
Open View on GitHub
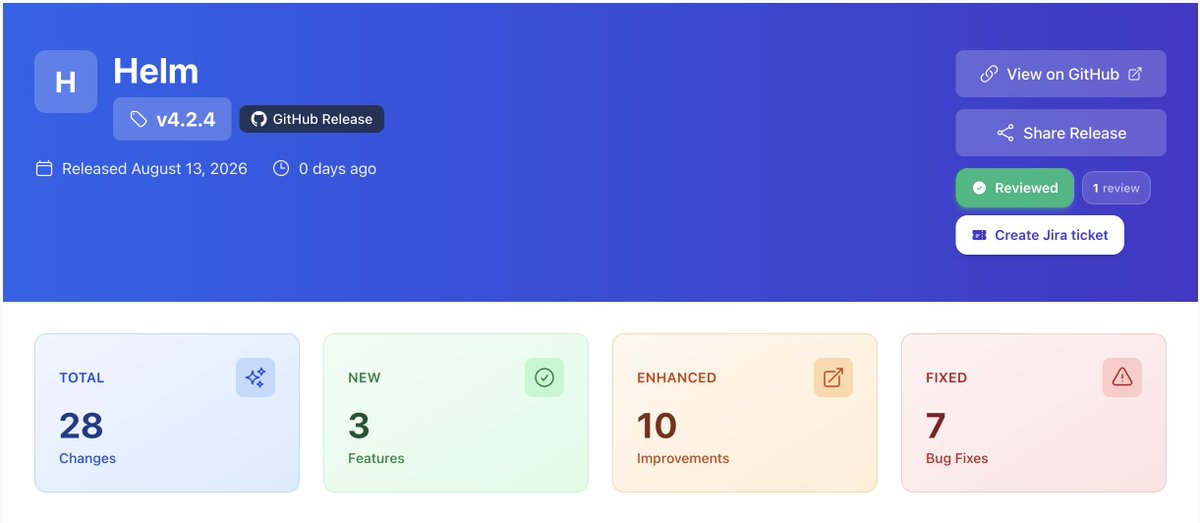1061,74
